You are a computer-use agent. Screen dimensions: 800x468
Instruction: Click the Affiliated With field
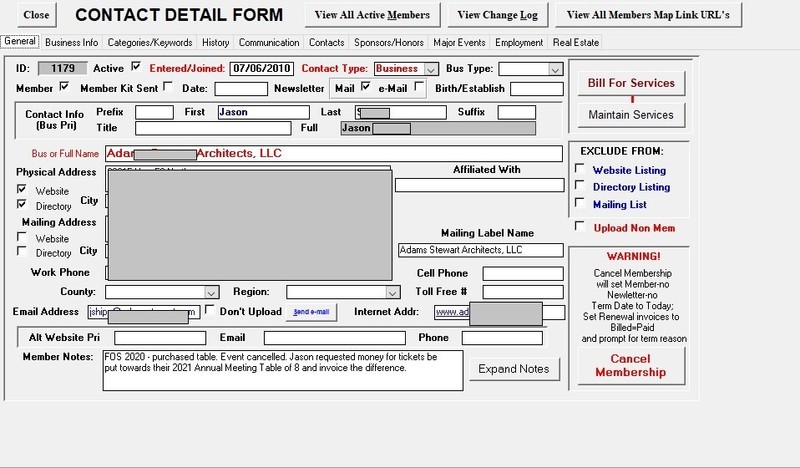pos(480,185)
